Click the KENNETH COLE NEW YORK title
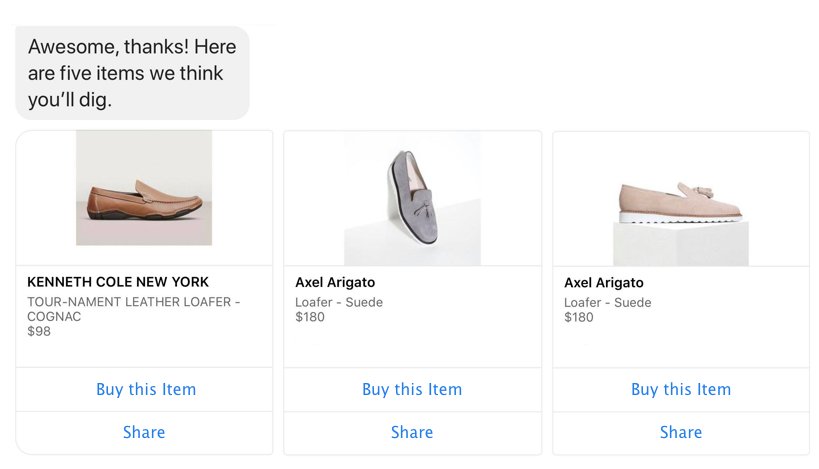The width and height of the screenshot is (819, 469). pyautogui.click(x=118, y=282)
